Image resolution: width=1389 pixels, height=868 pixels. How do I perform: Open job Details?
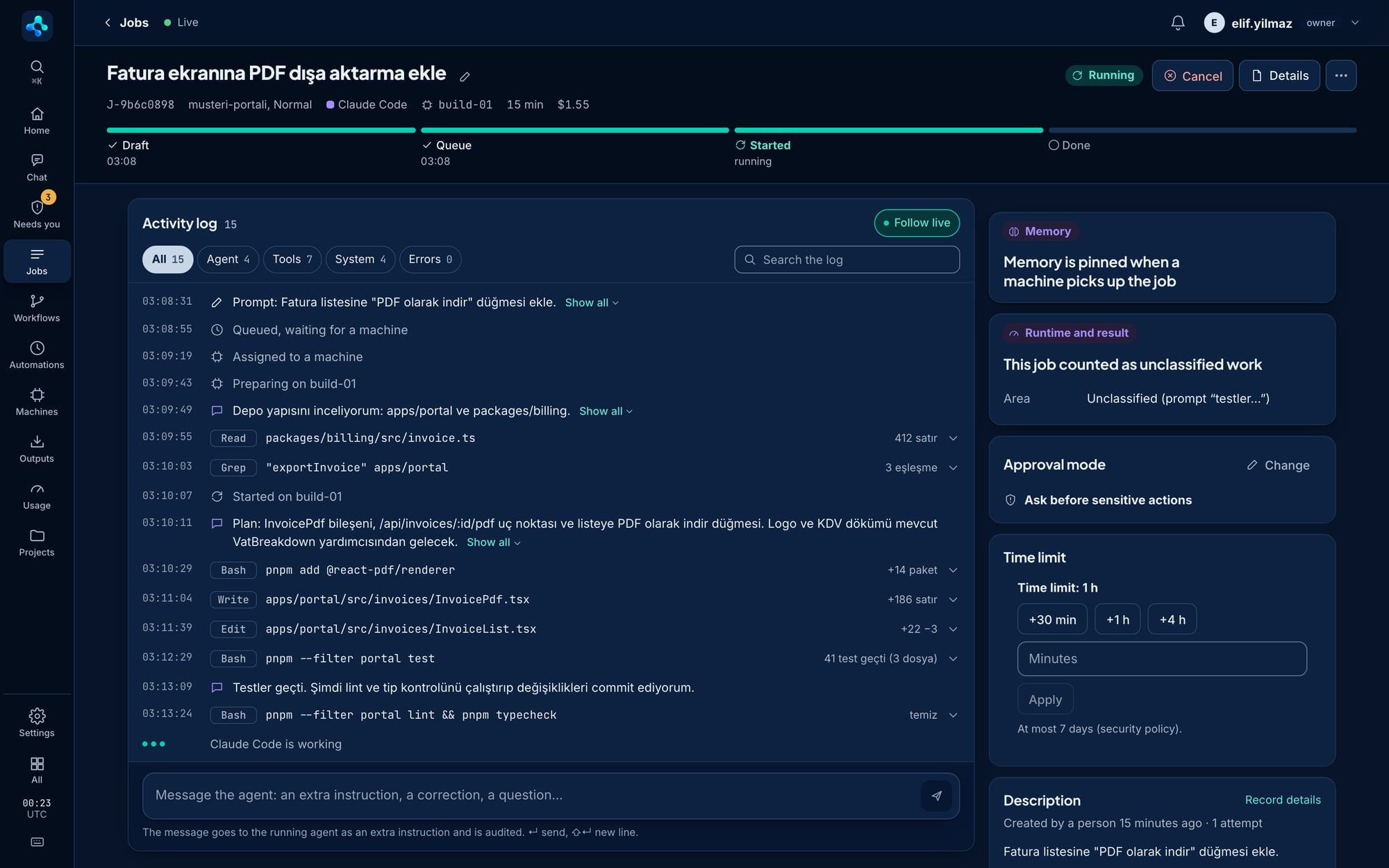click(x=1279, y=76)
